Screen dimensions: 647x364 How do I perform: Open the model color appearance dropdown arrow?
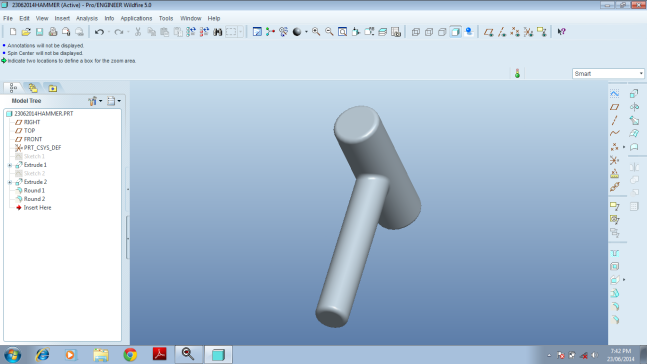point(306,32)
